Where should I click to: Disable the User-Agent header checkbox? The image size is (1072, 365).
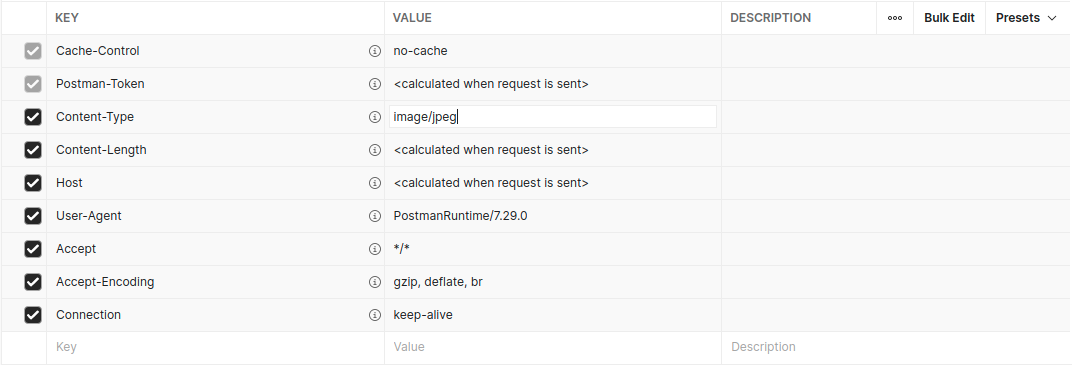(33, 216)
